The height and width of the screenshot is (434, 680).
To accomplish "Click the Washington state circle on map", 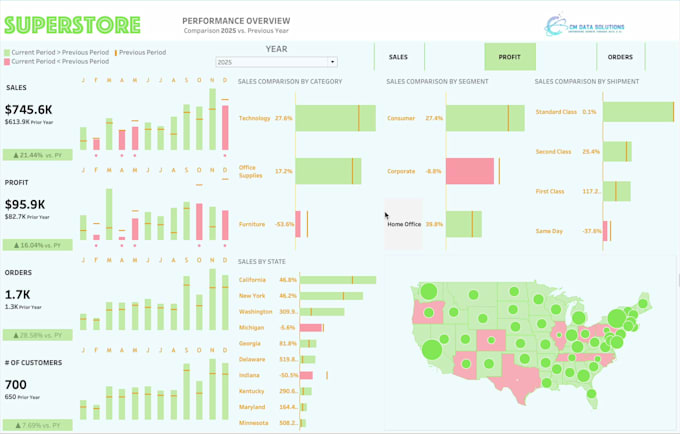I will [428, 291].
